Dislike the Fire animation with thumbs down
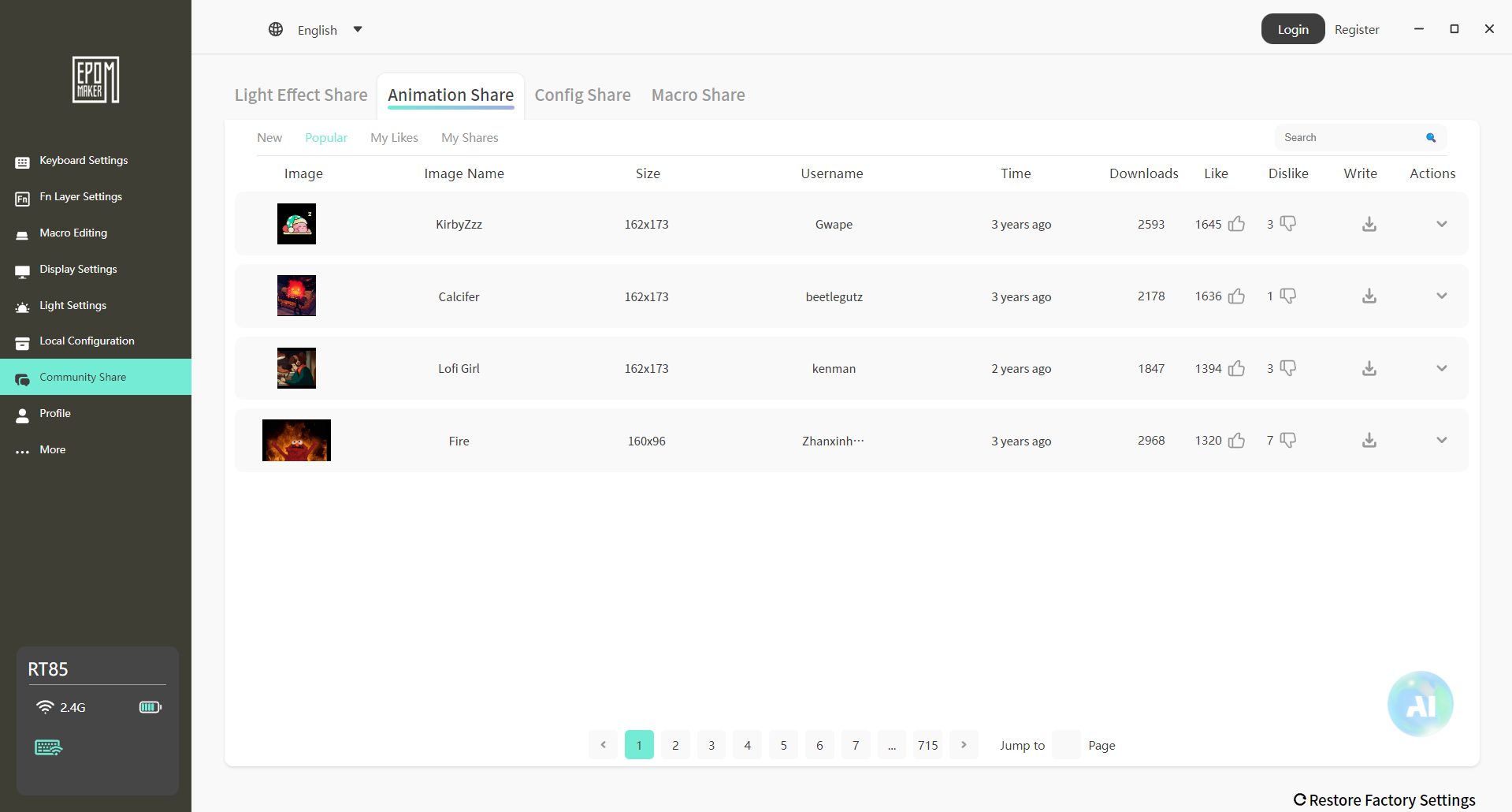The width and height of the screenshot is (1512, 812). point(1288,440)
